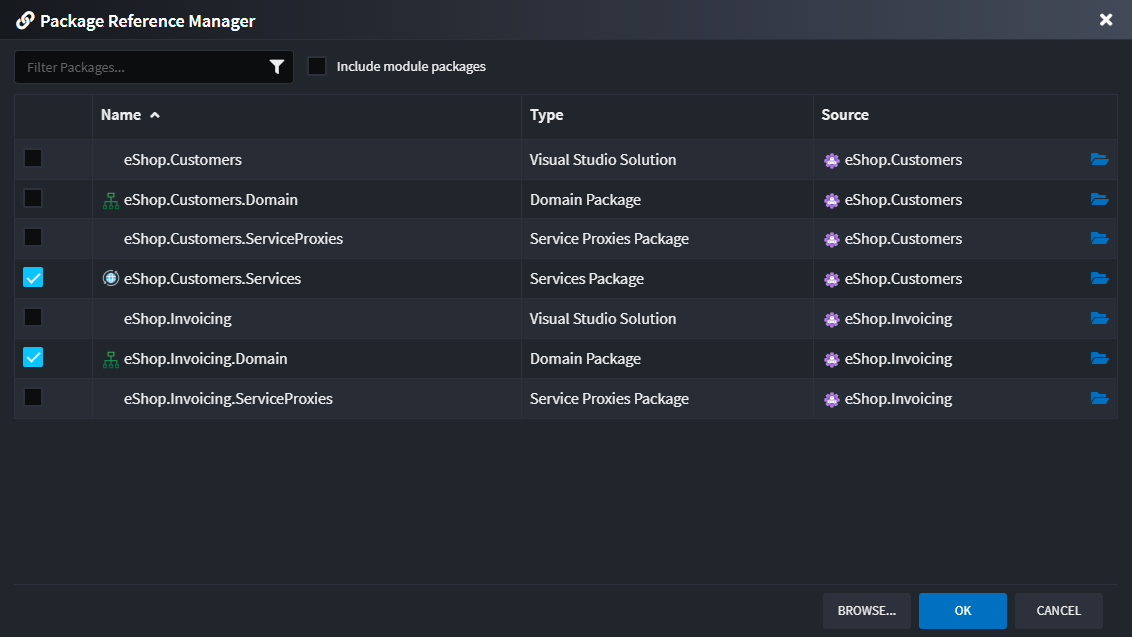The image size is (1132, 637).
Task: Select the eShop.Customers.Domain name text
Action: pos(211,199)
